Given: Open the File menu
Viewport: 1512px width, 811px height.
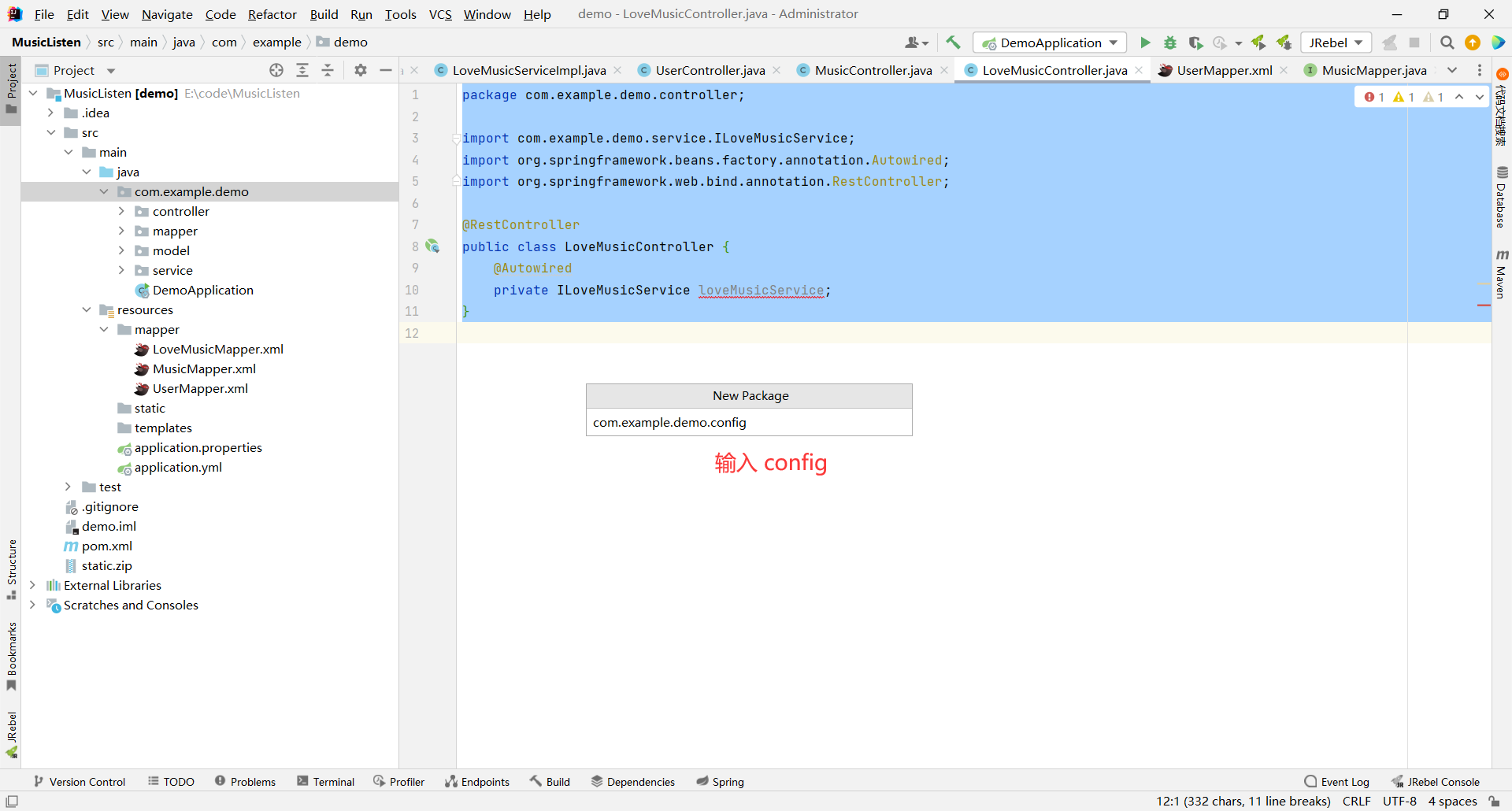Looking at the screenshot, I should 44,14.
